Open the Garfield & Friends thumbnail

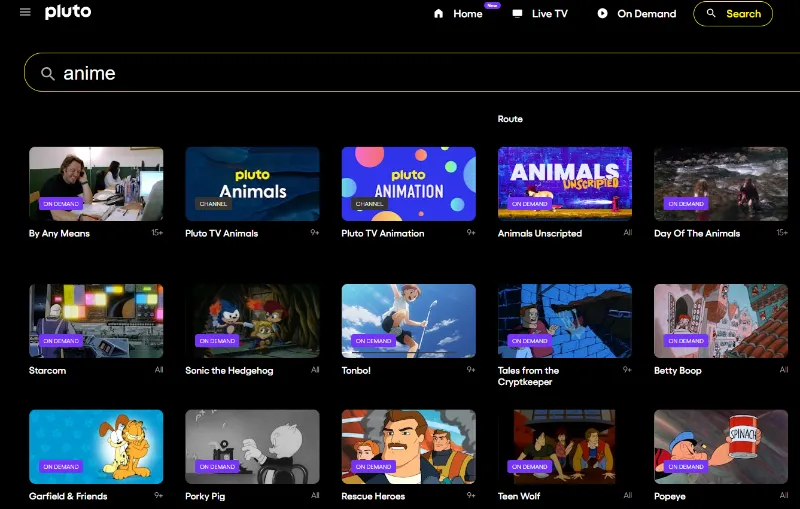(96, 446)
